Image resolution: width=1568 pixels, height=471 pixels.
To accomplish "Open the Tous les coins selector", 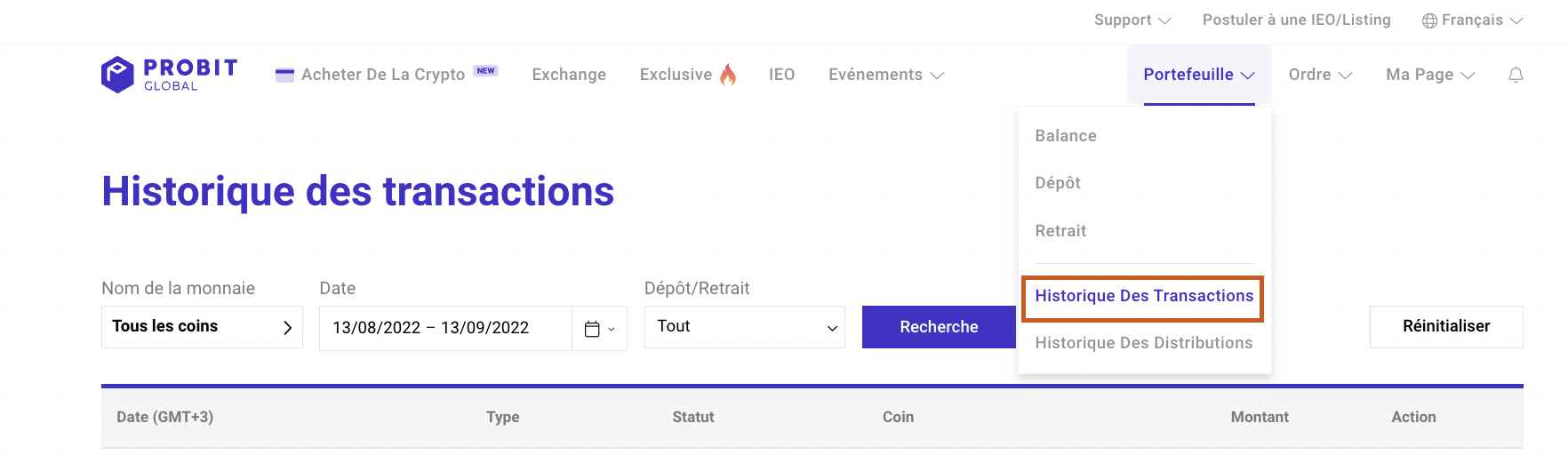I will (x=202, y=327).
